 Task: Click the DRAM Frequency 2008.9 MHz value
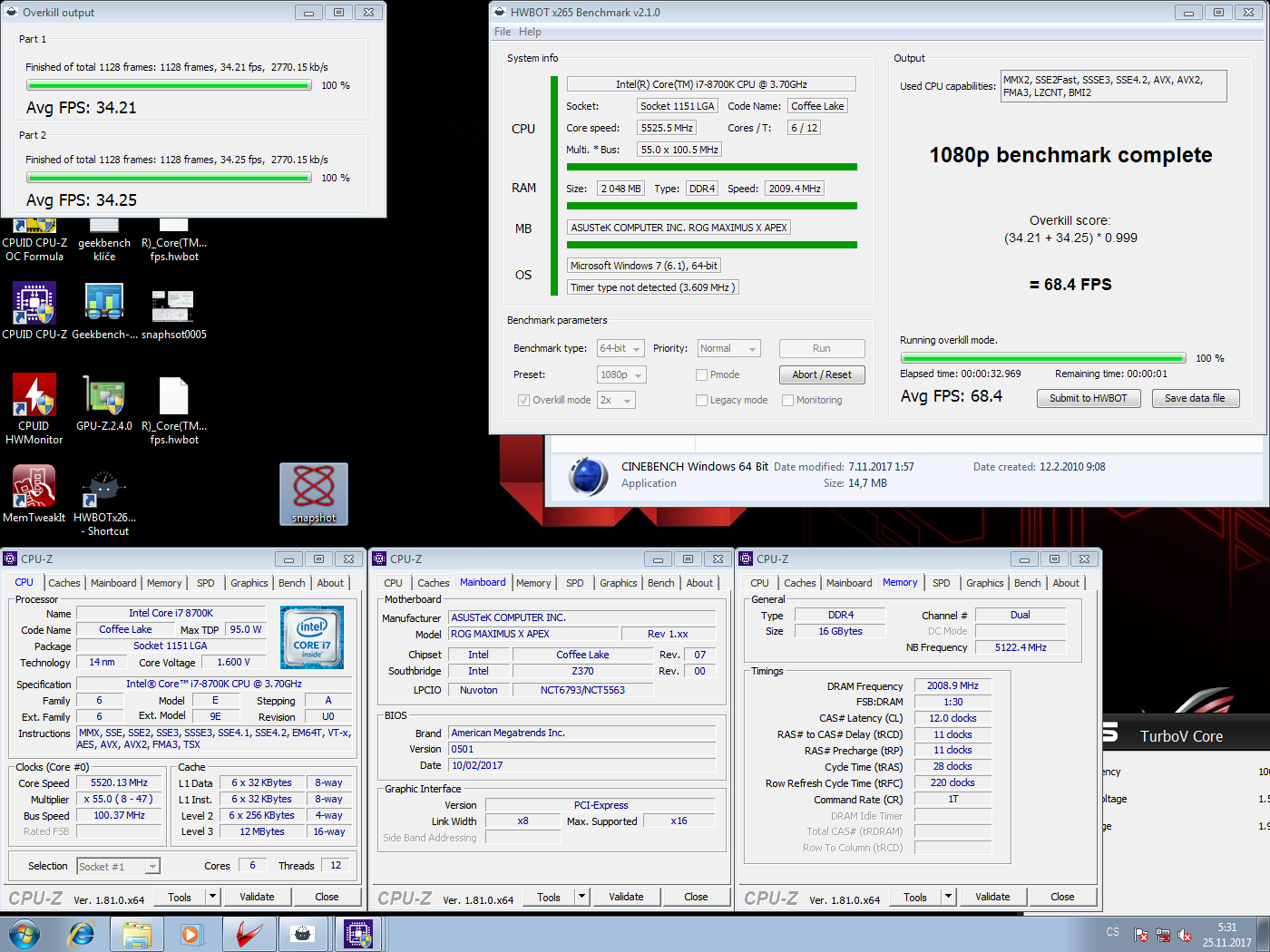click(x=952, y=685)
